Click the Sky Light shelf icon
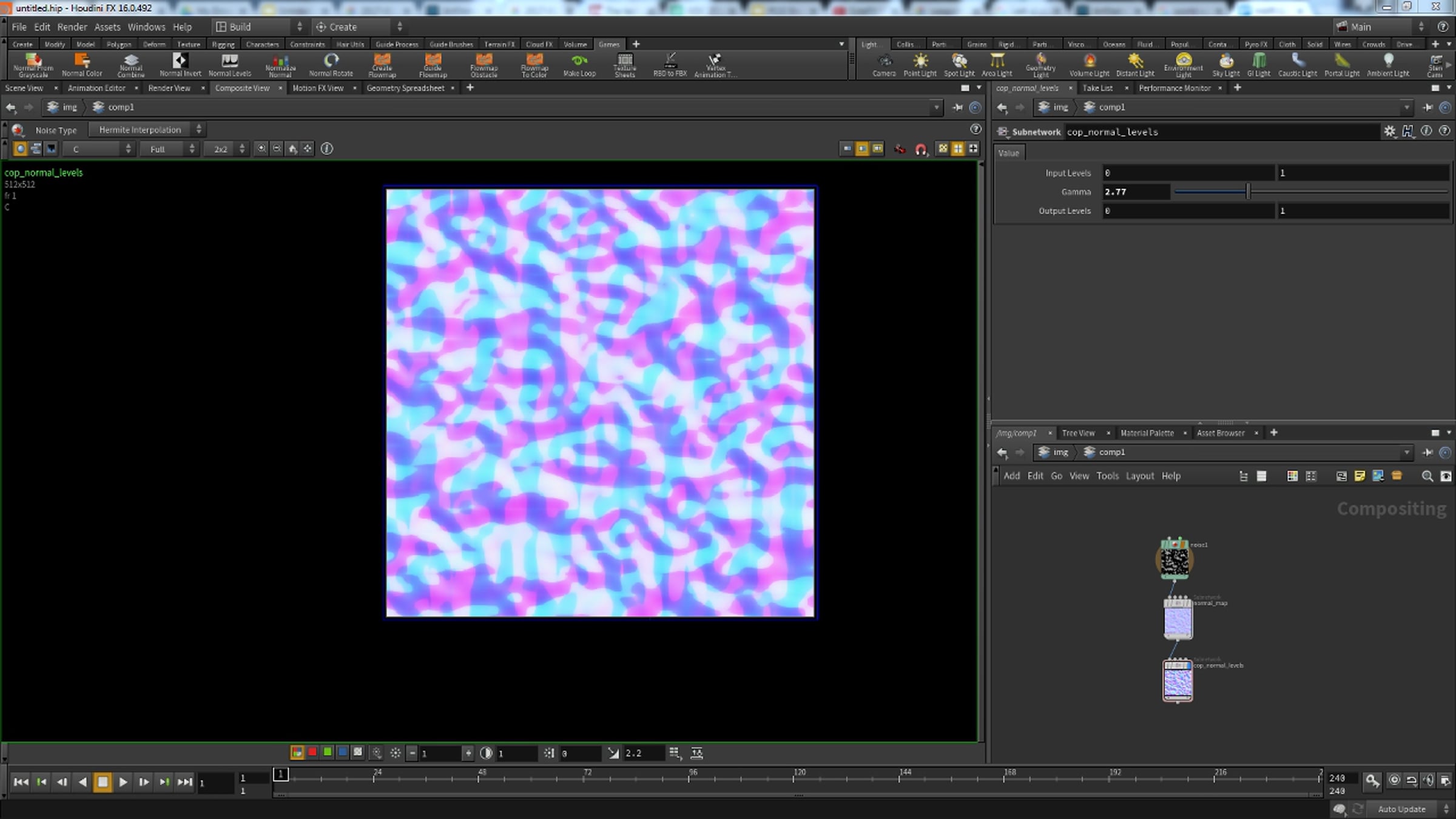 tap(1225, 64)
